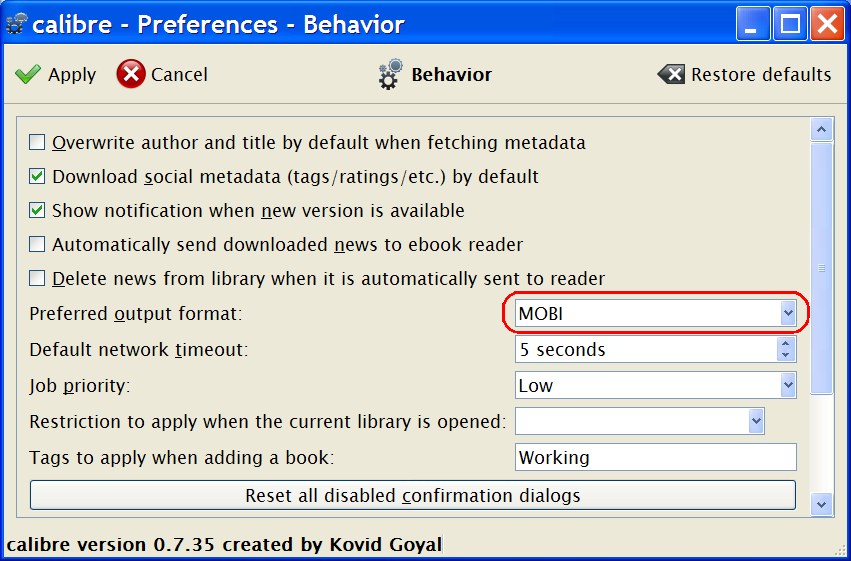Click the Behavior gears icon
The width and height of the screenshot is (851, 561).
(390, 75)
